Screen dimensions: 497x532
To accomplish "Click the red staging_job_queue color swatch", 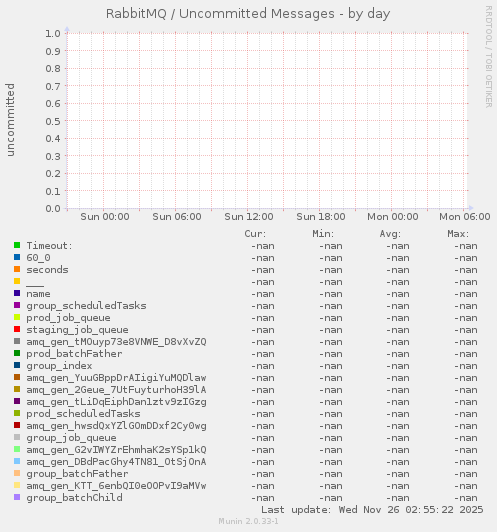I will (x=17, y=329).
